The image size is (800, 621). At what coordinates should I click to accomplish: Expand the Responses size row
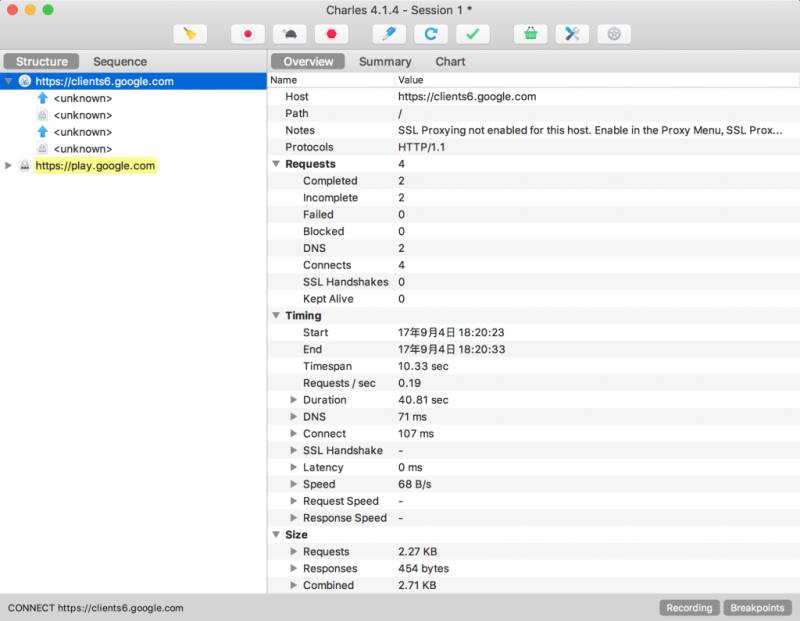(x=293, y=568)
